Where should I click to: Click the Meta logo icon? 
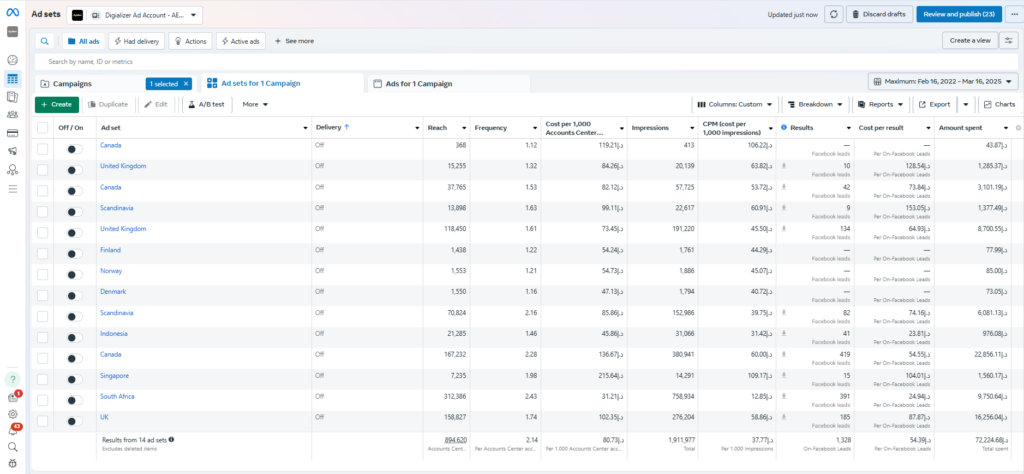[x=12, y=12]
